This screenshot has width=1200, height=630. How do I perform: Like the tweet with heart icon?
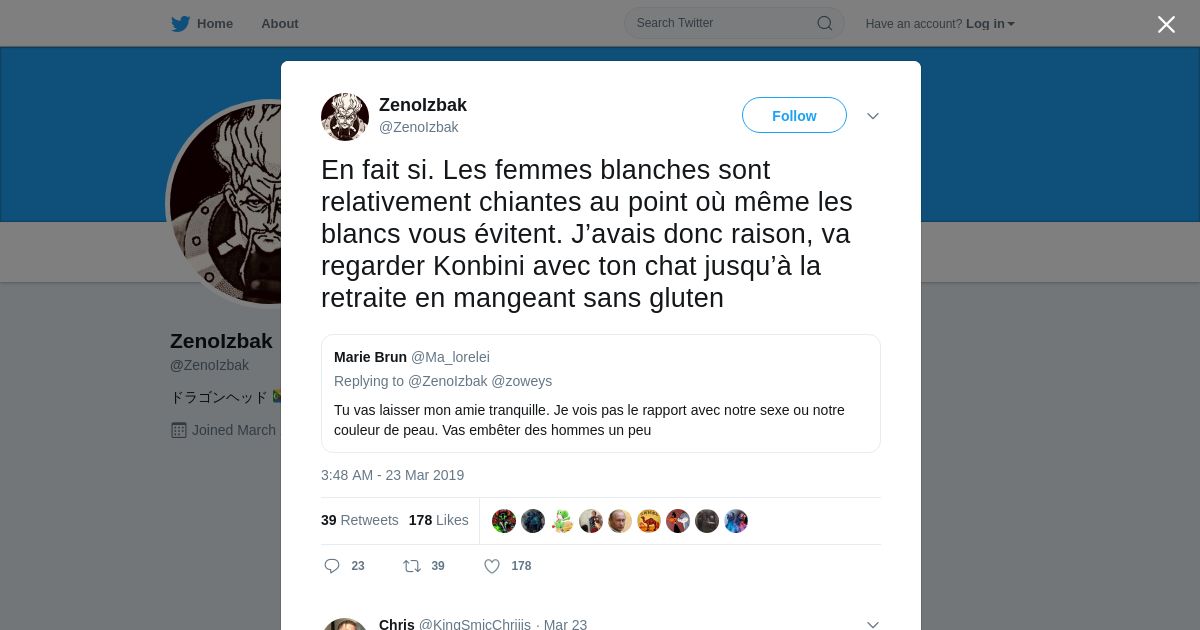pyautogui.click(x=492, y=566)
